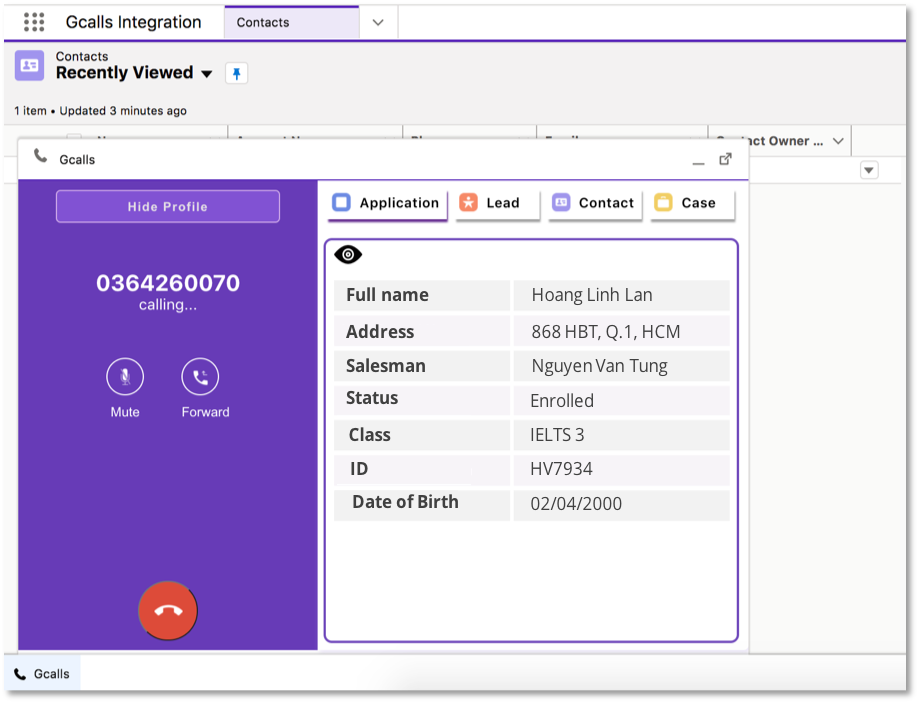Click the Salesman field label
Viewport: 918px width, 702px height.
386,366
